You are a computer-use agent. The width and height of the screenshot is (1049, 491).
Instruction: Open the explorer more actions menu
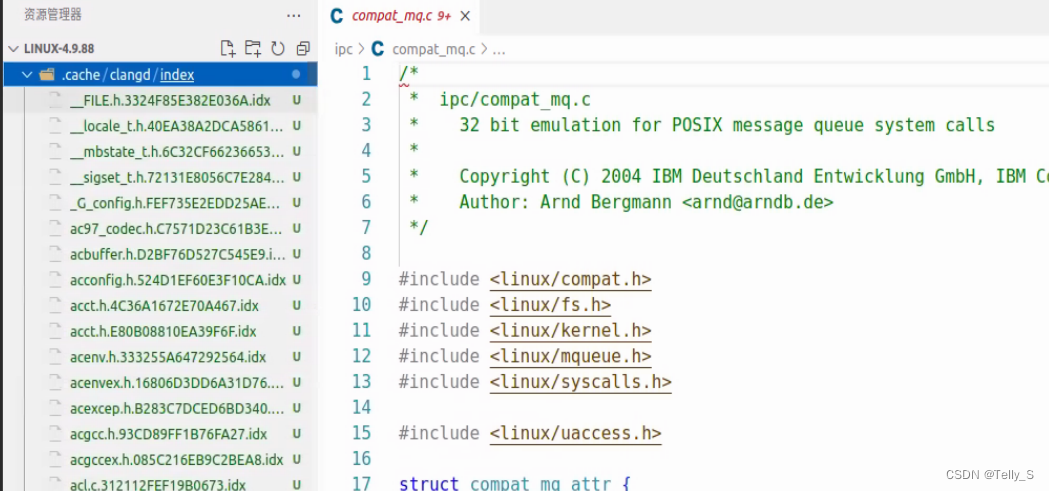pos(294,15)
